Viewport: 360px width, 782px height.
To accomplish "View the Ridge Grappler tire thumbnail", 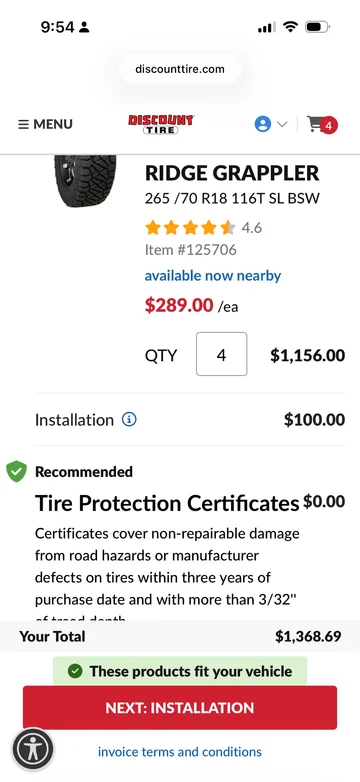I will (x=85, y=181).
